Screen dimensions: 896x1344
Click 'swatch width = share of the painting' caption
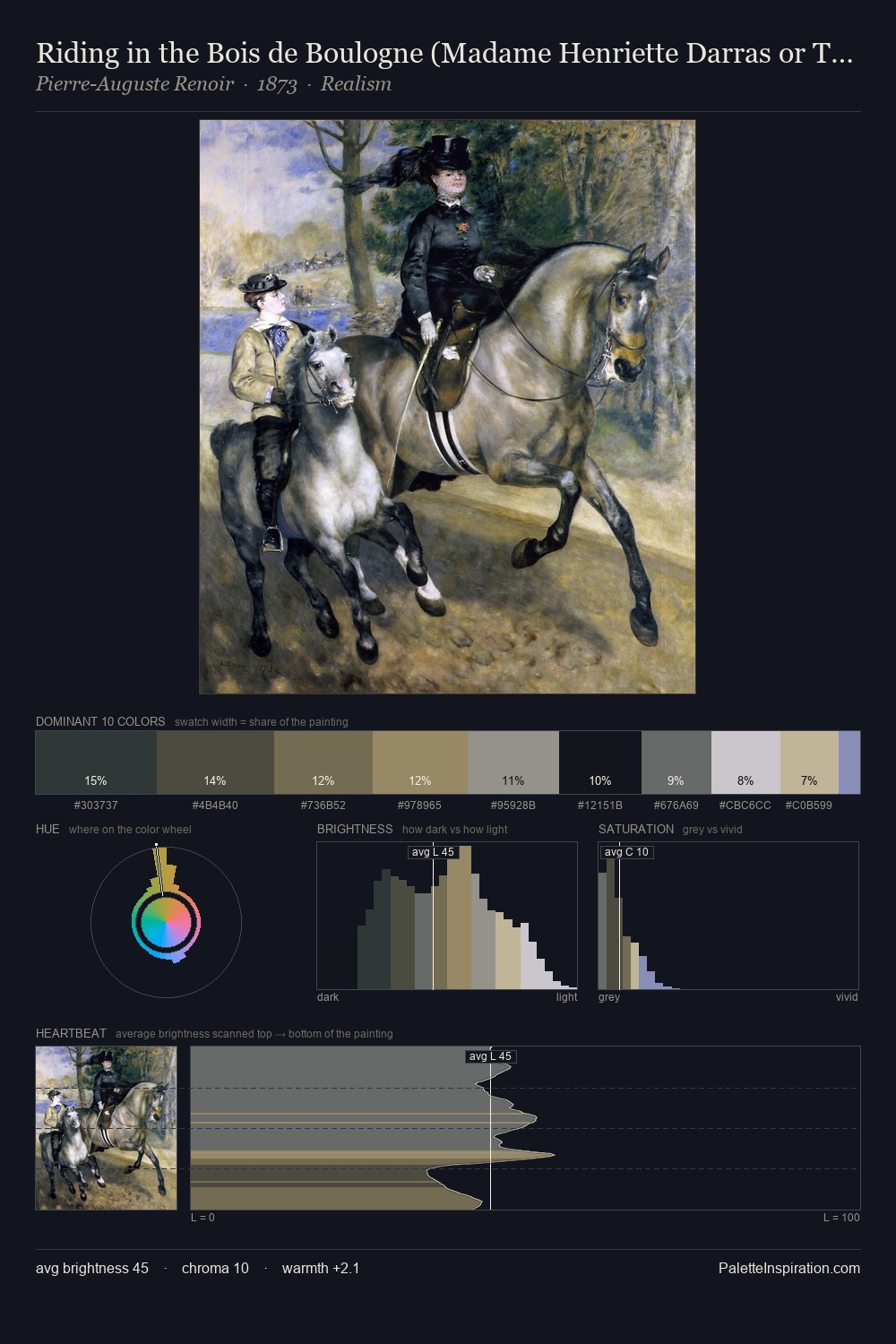coord(262,722)
